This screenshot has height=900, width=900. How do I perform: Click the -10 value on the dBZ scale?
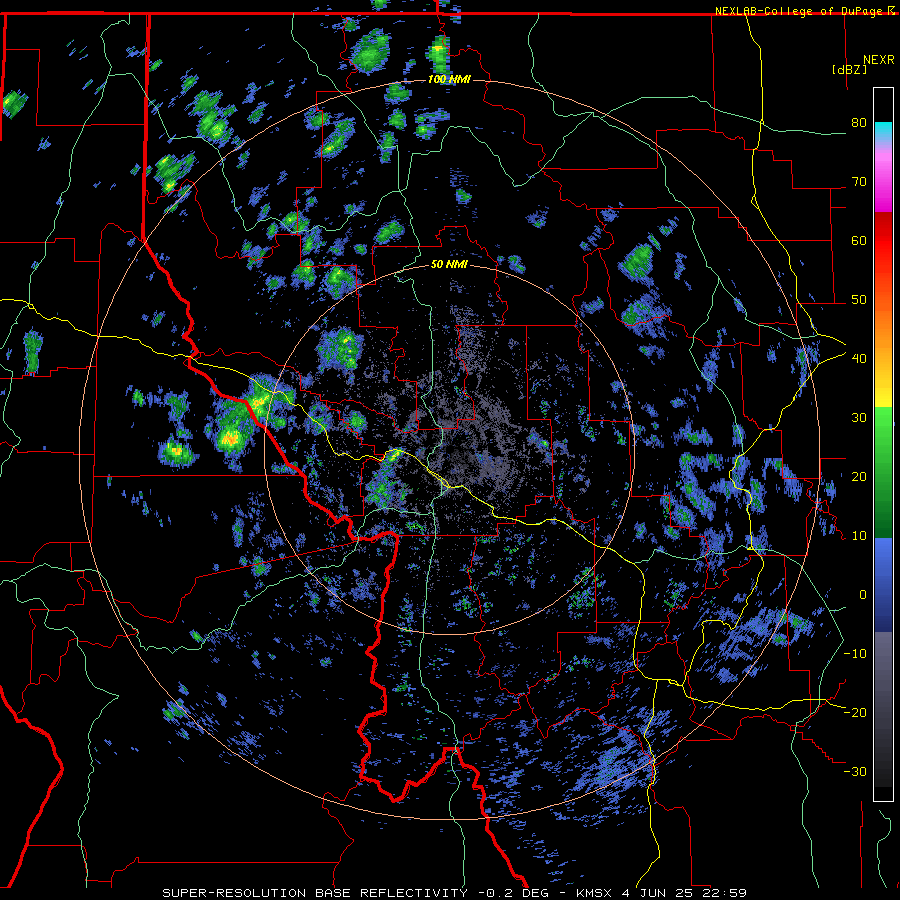click(855, 654)
